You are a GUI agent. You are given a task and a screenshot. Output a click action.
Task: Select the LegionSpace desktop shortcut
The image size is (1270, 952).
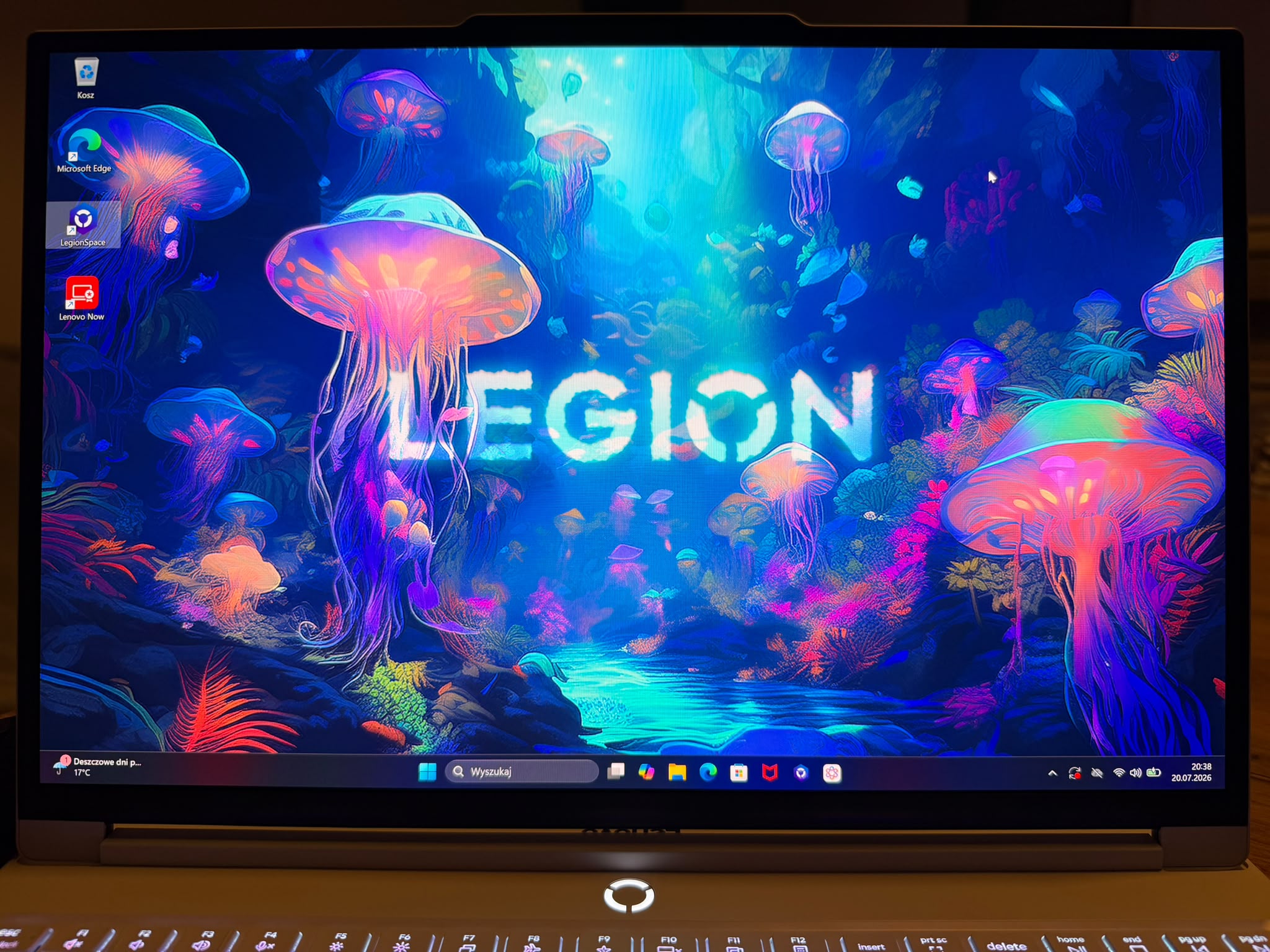click(x=82, y=226)
